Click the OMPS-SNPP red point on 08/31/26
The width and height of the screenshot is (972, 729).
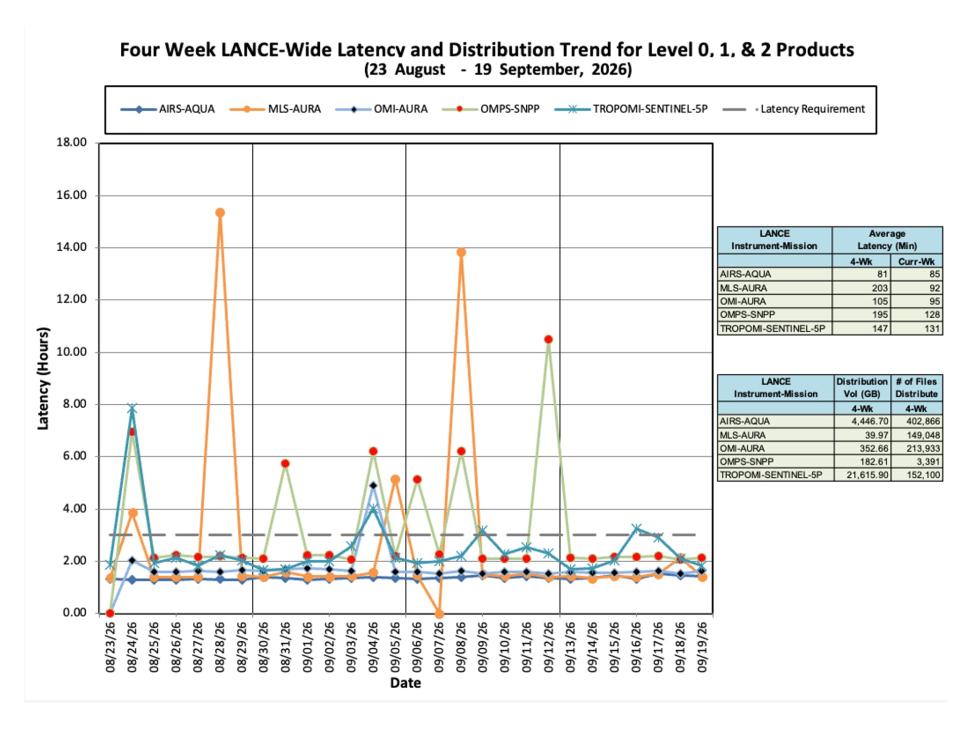pyautogui.click(x=285, y=464)
